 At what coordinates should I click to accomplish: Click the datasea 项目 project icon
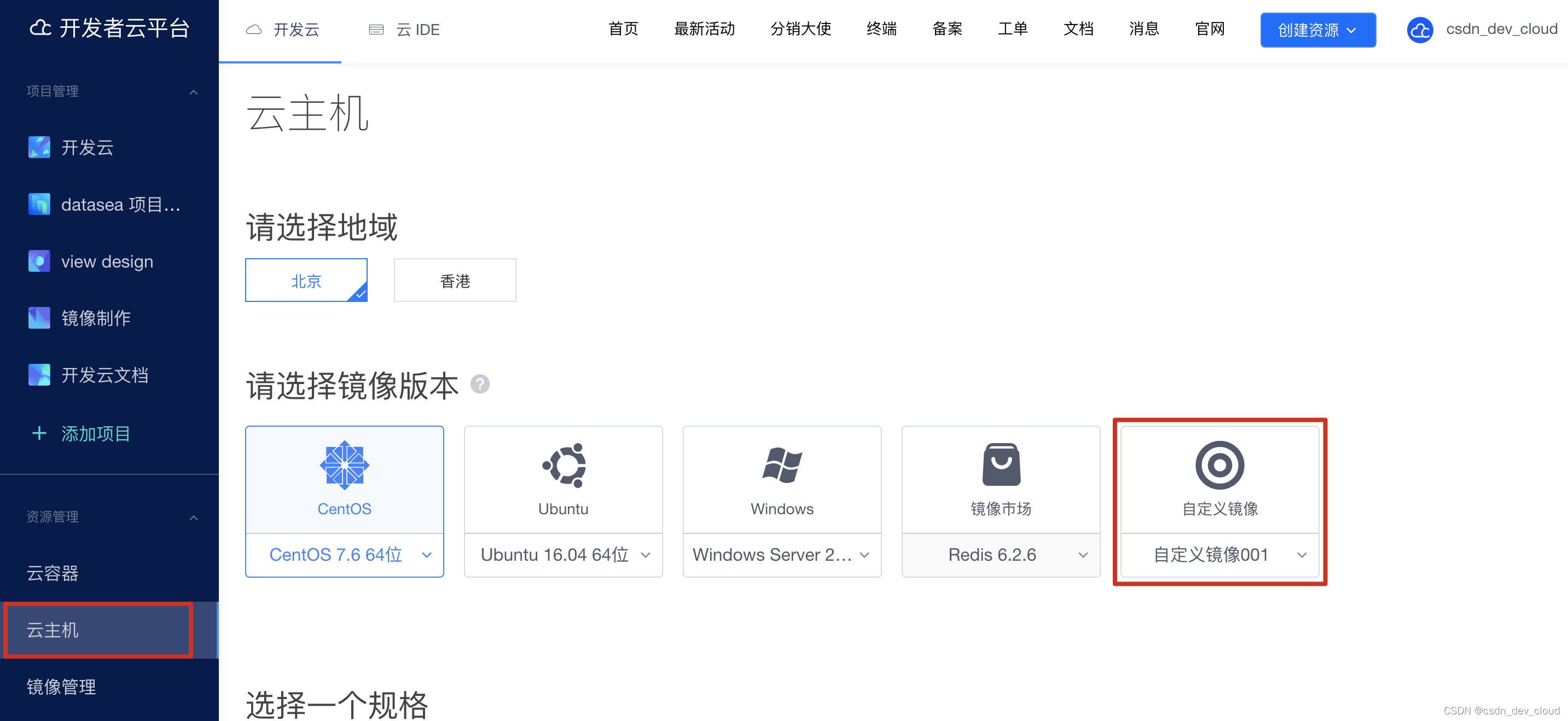pos(39,205)
